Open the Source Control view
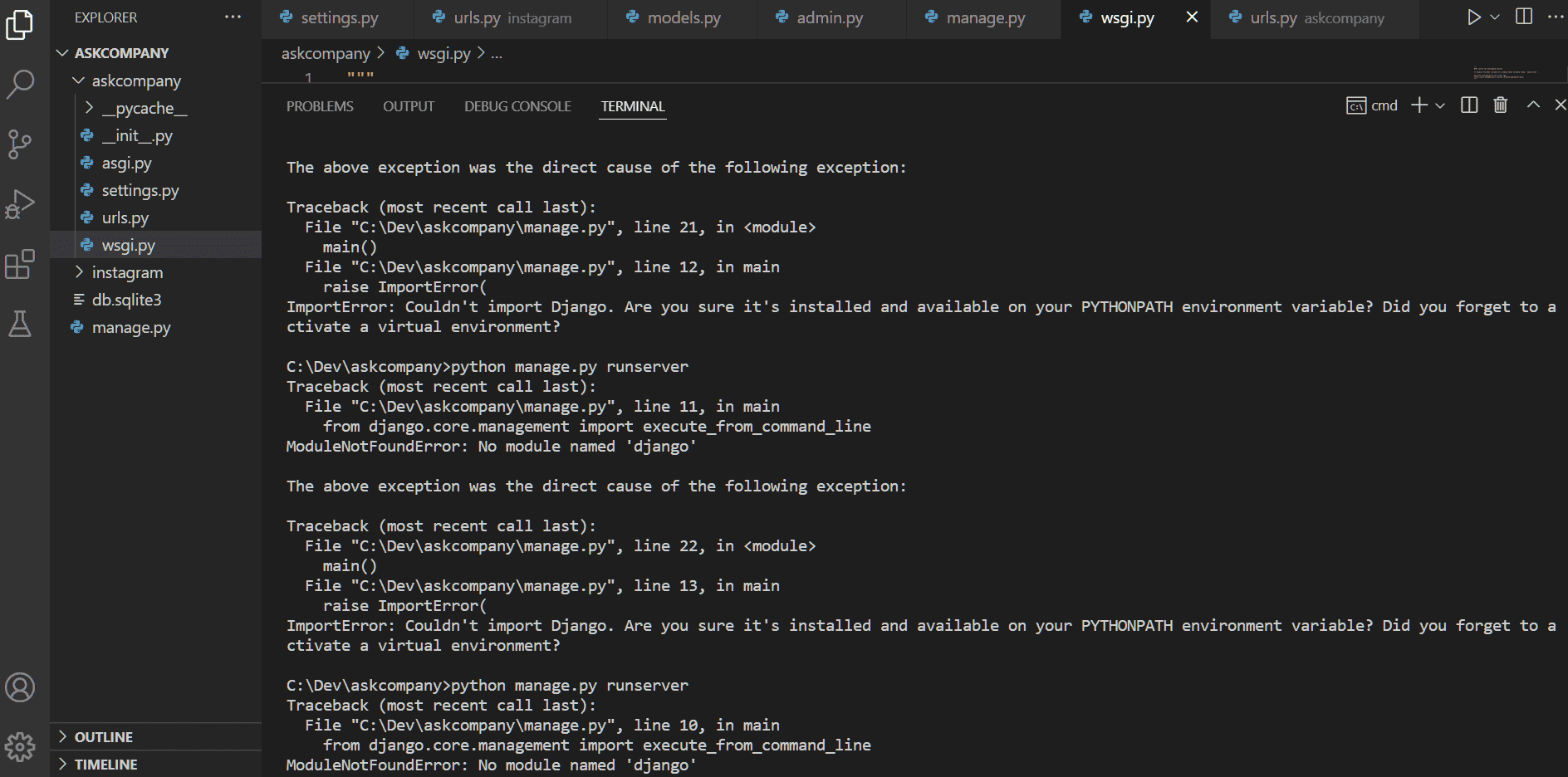Viewport: 1568px width, 777px height. coord(20,144)
